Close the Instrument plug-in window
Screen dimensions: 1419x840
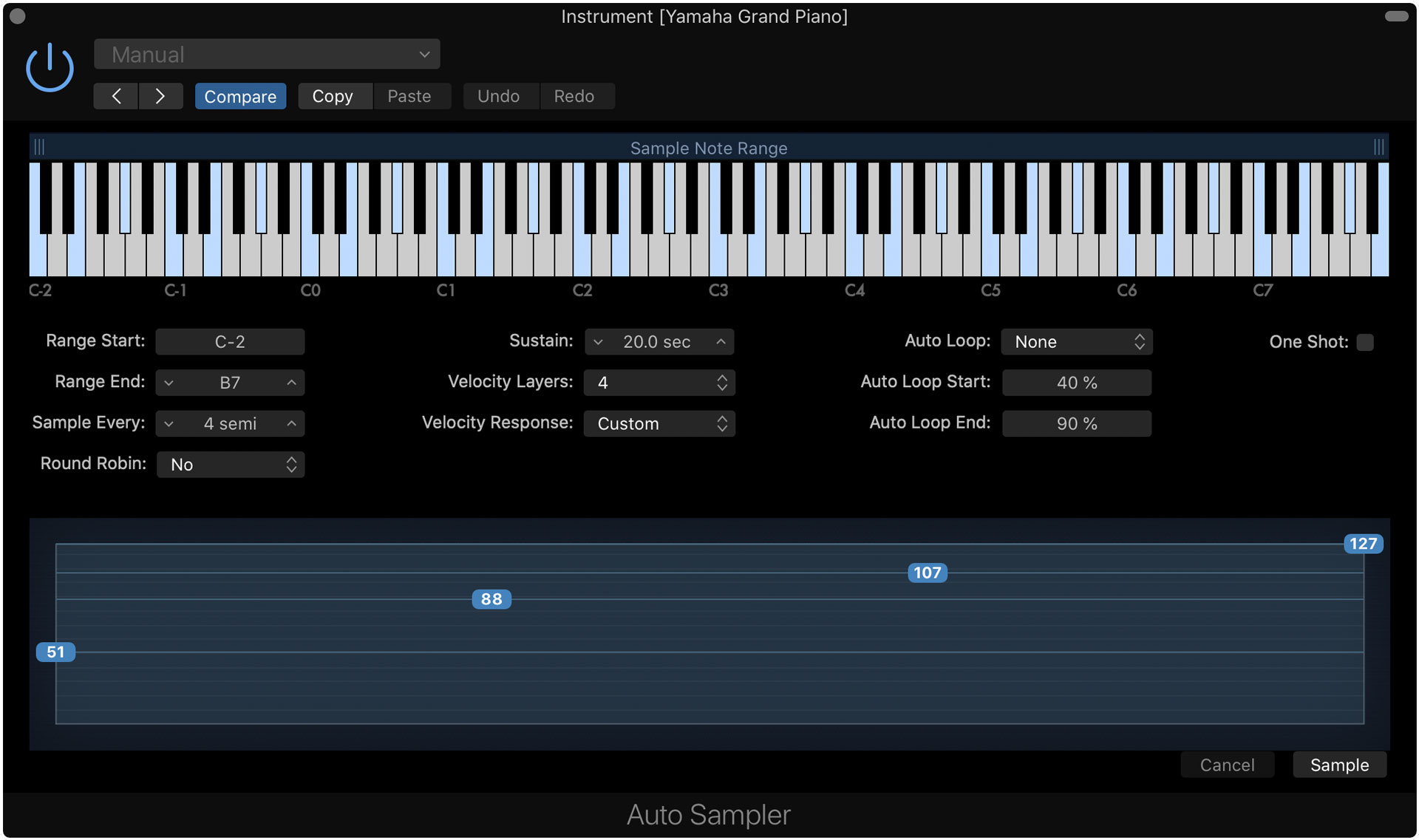pos(18,16)
